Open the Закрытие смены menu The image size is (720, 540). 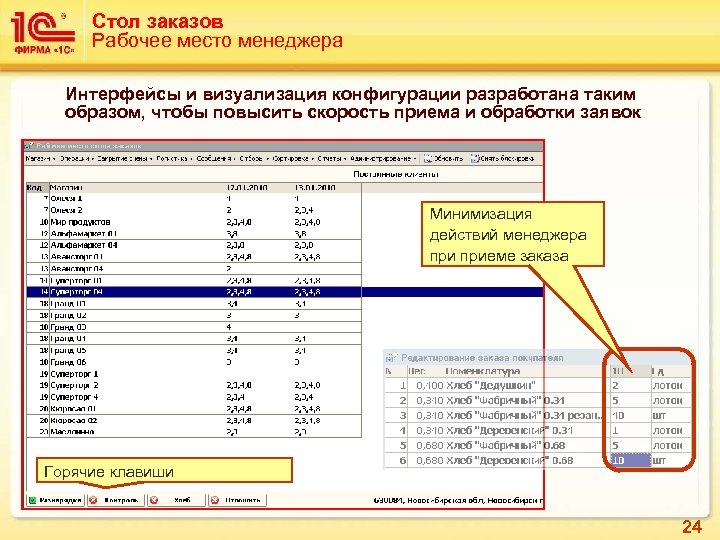tap(124, 158)
